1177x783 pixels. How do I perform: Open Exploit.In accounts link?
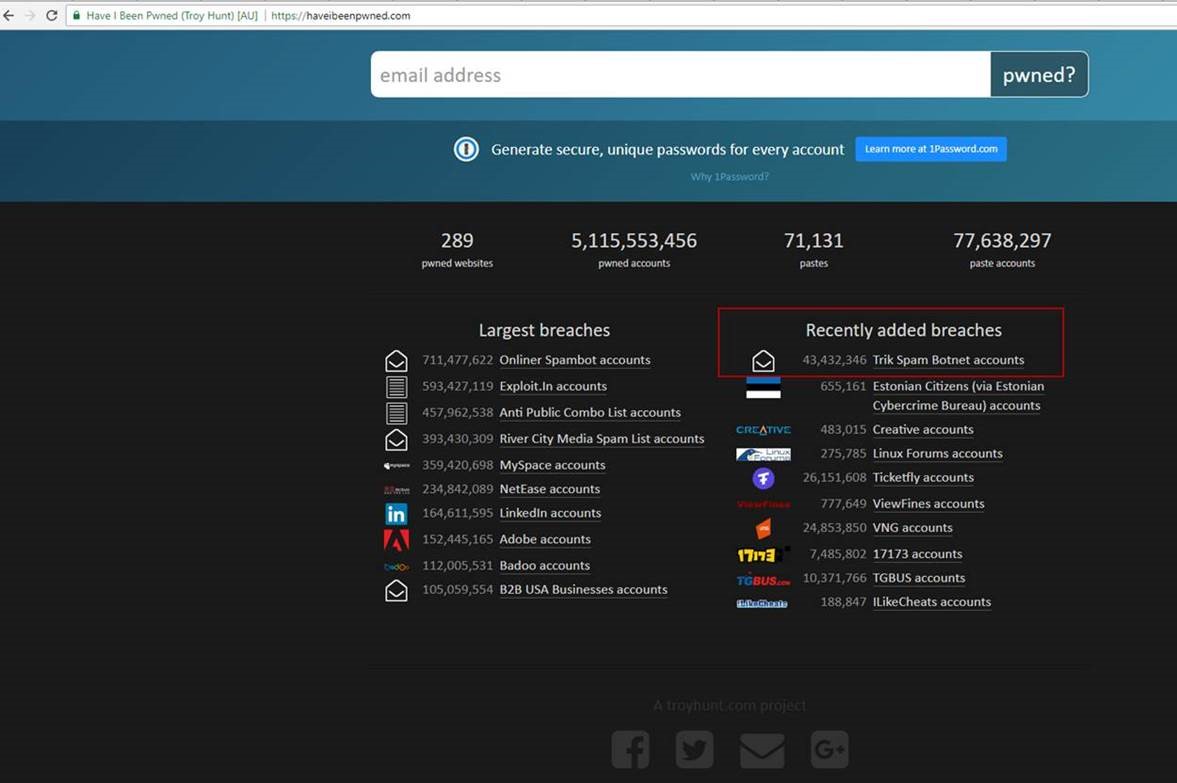[x=553, y=387]
